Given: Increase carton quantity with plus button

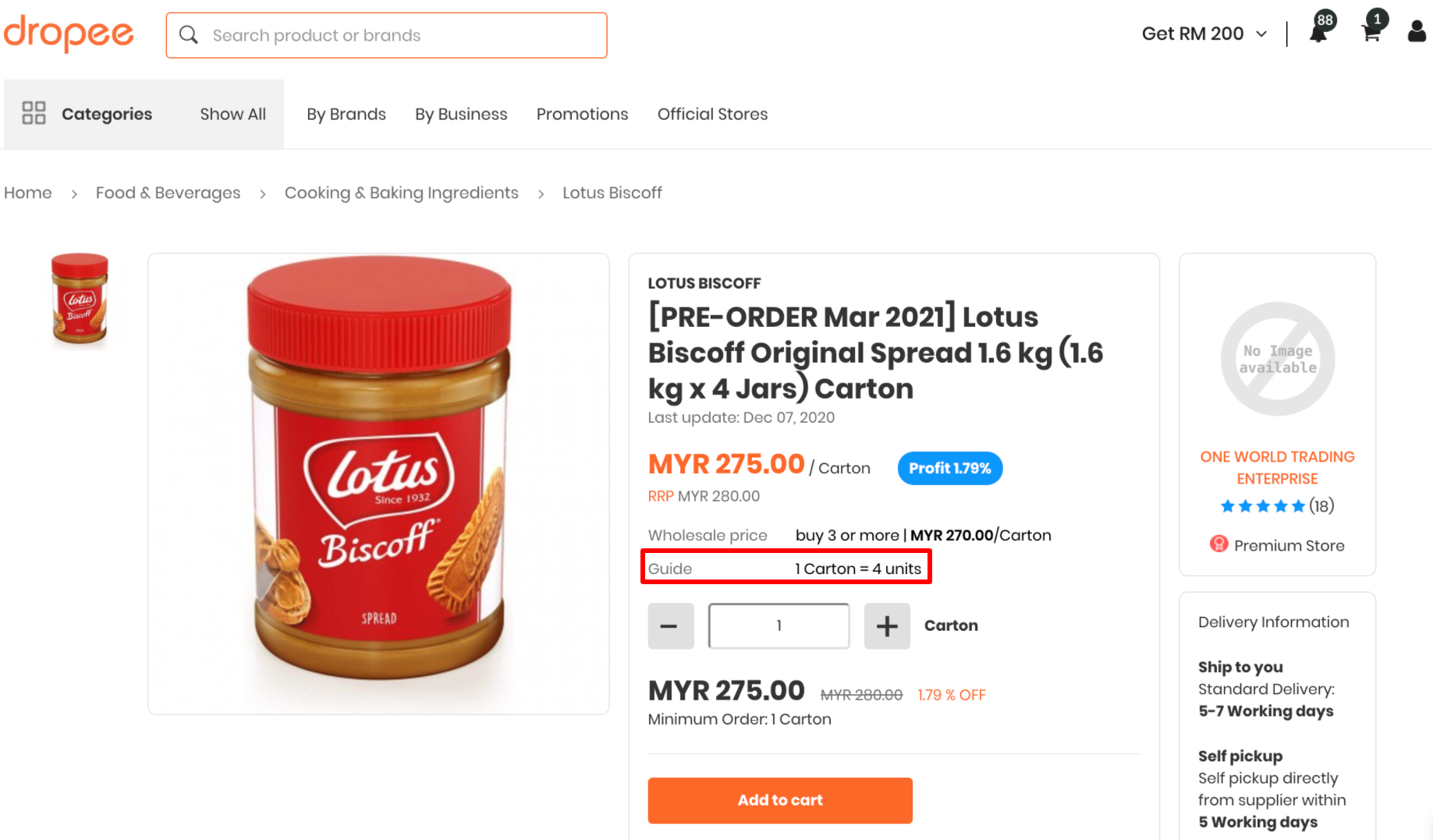Looking at the screenshot, I should (x=887, y=626).
